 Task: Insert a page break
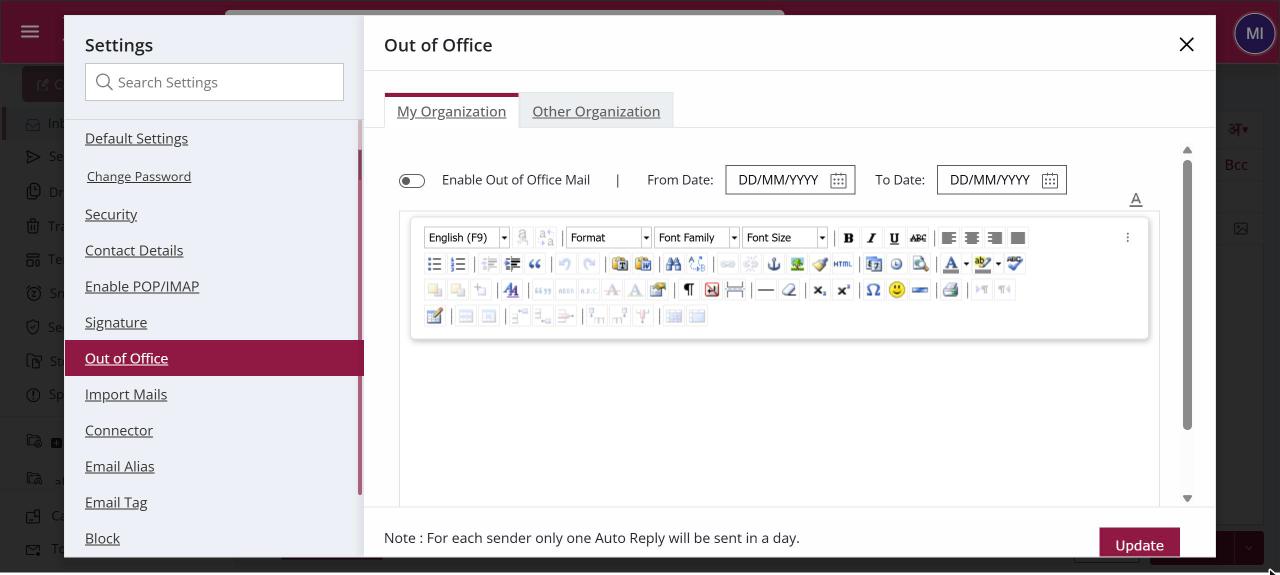[x=735, y=290]
